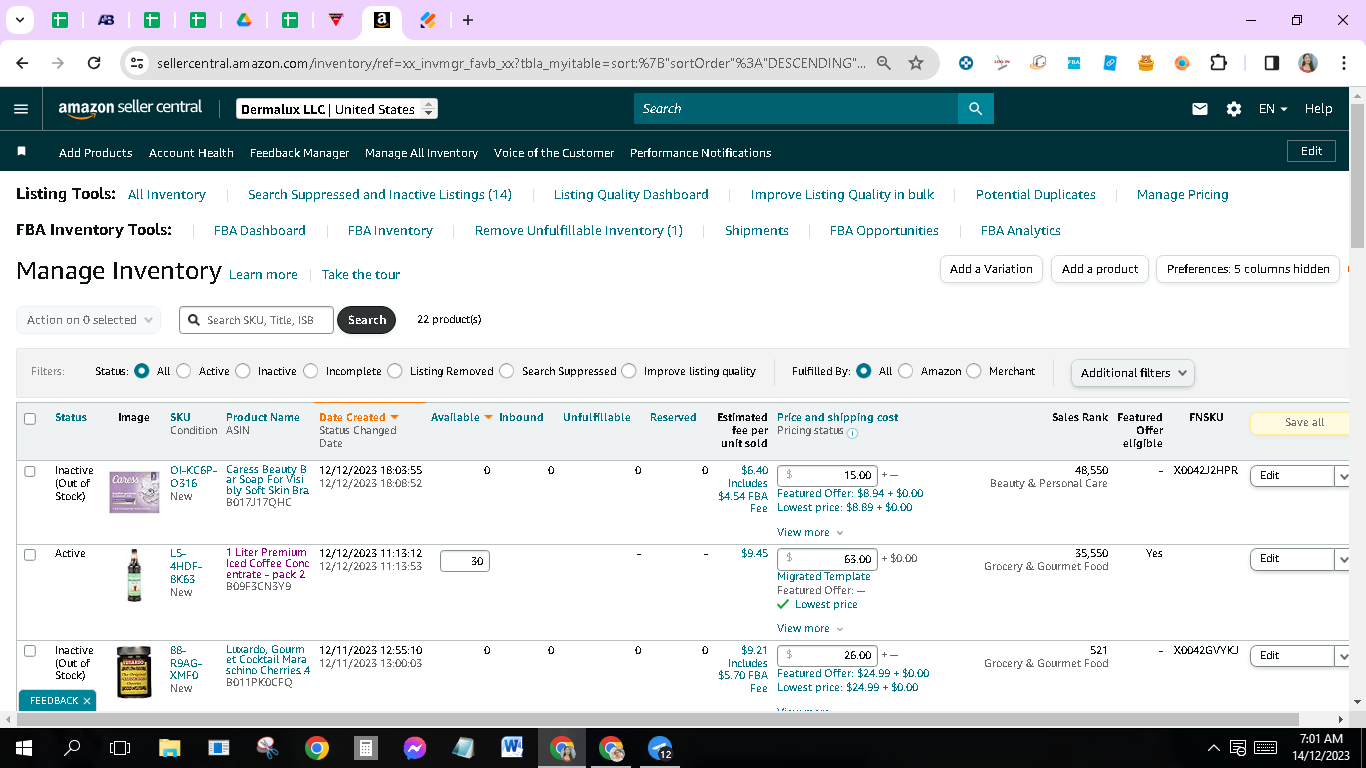This screenshot has height=768, width=1366.
Task: Click the Amazon Seller Central logo
Action: [x=130, y=108]
